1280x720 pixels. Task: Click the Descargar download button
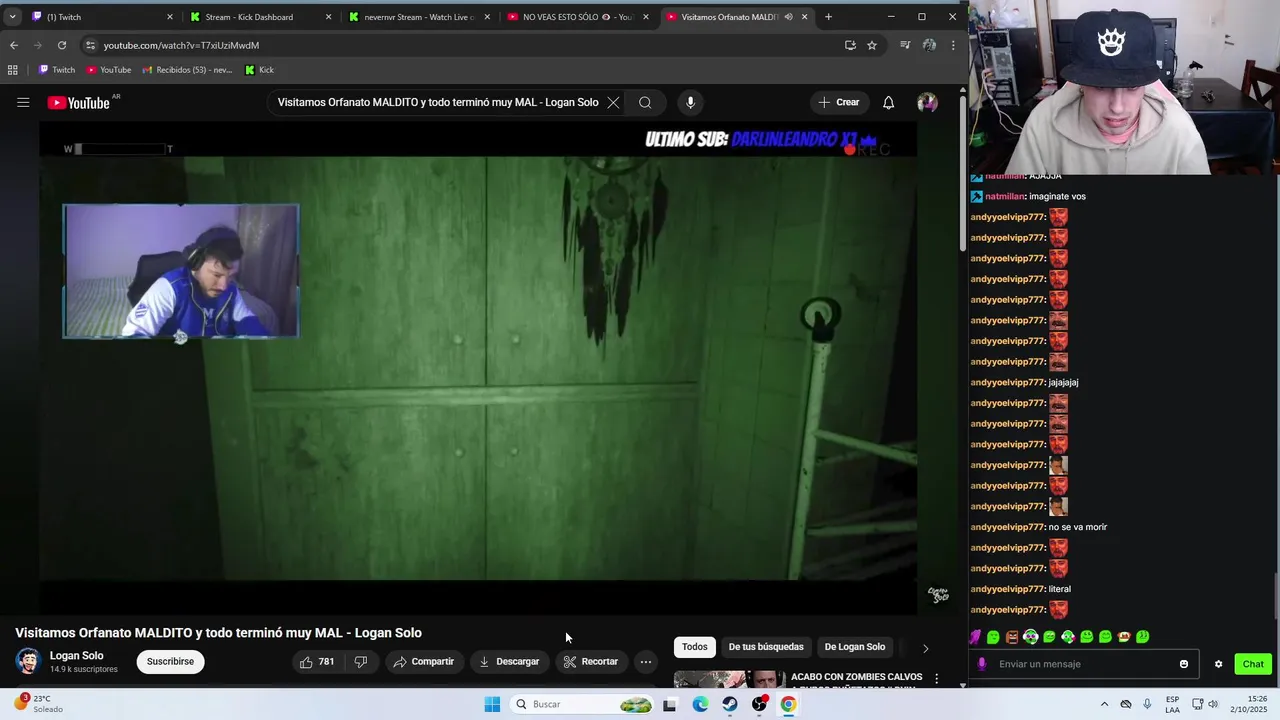508,662
